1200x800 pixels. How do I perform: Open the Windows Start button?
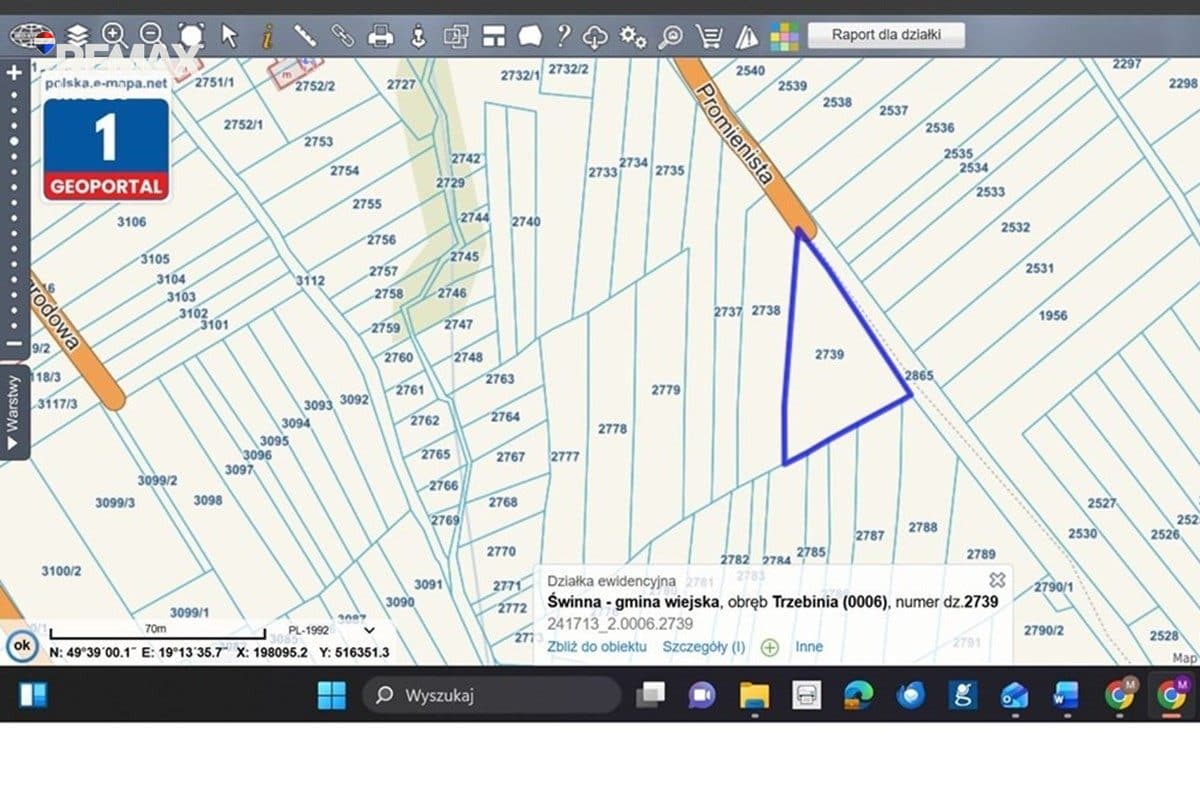pos(331,695)
